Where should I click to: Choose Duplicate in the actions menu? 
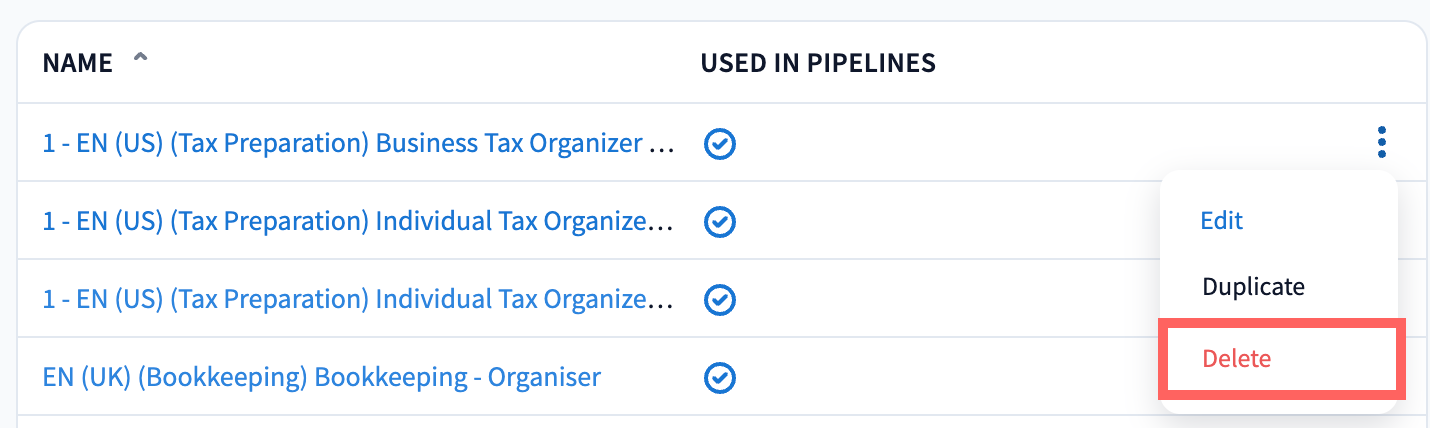[1253, 287]
